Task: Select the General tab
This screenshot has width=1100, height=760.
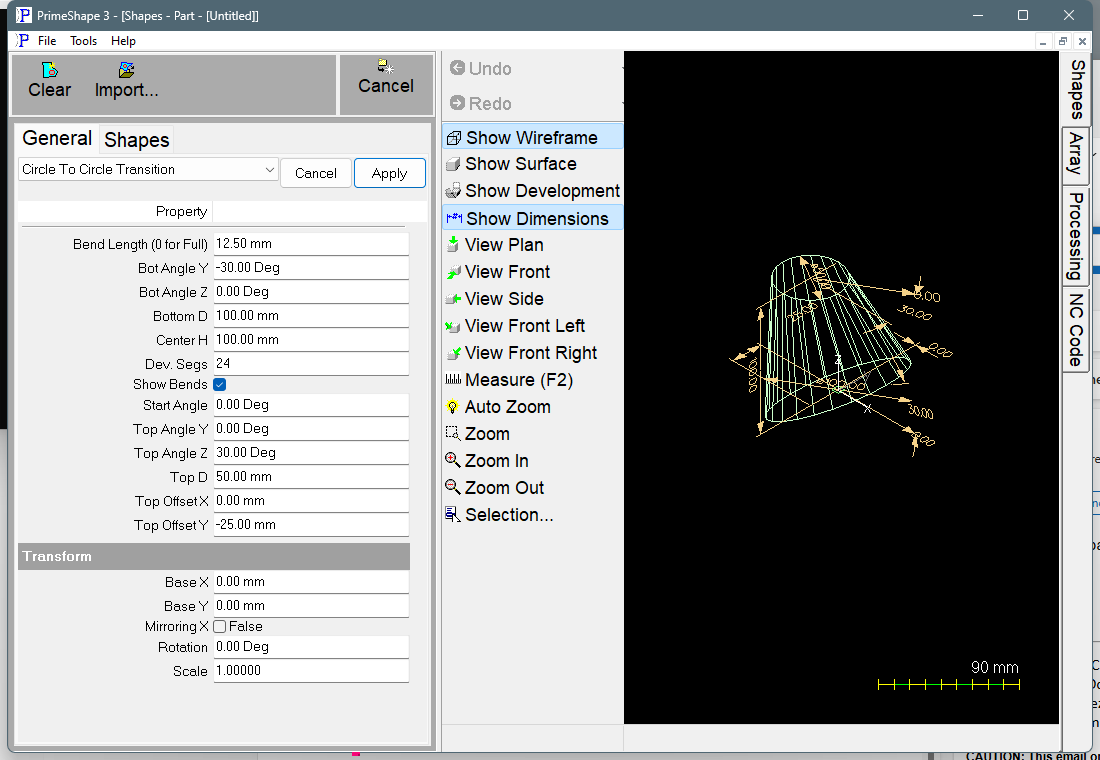Action: click(57, 138)
